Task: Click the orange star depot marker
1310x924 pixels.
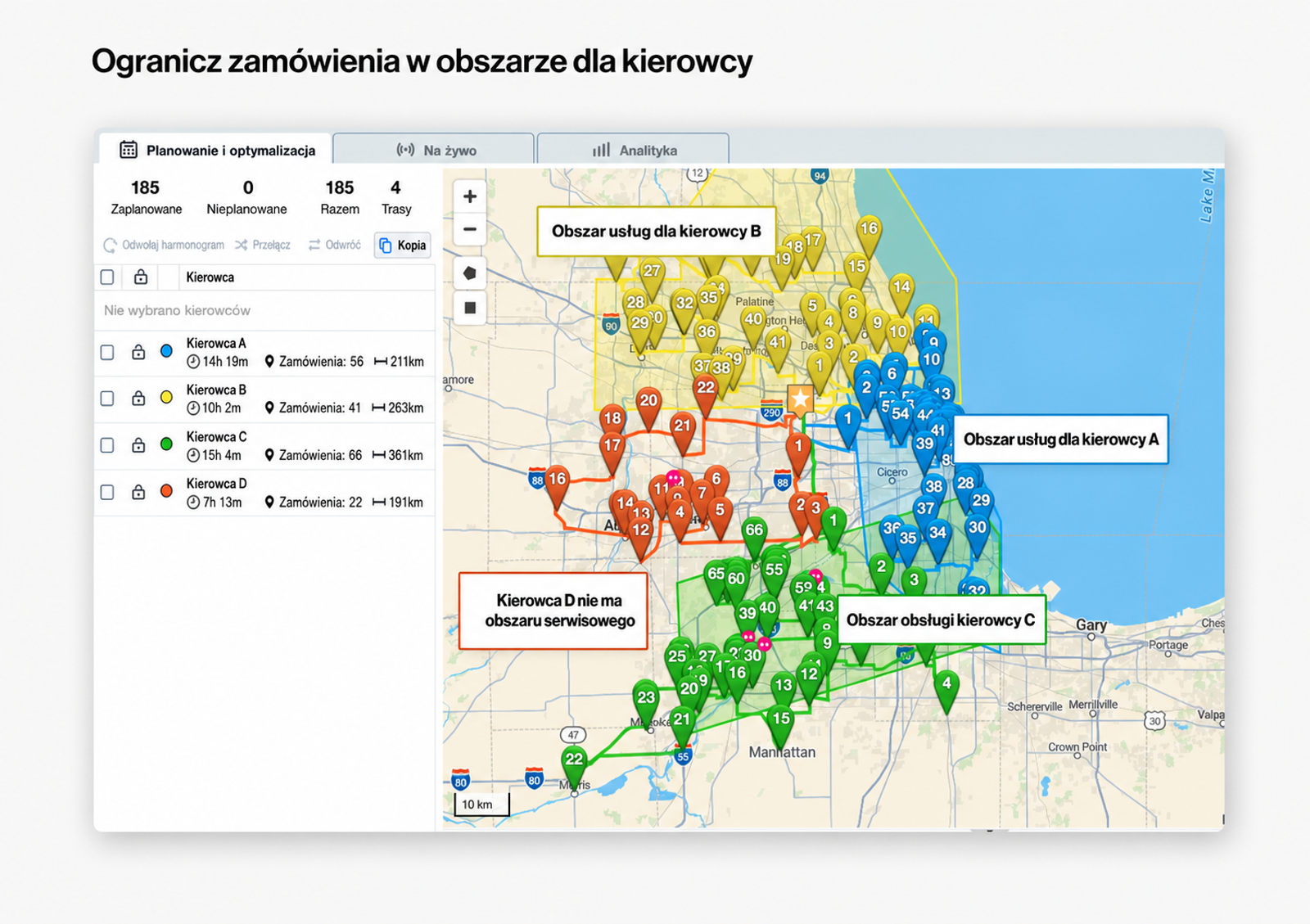Action: click(x=800, y=399)
